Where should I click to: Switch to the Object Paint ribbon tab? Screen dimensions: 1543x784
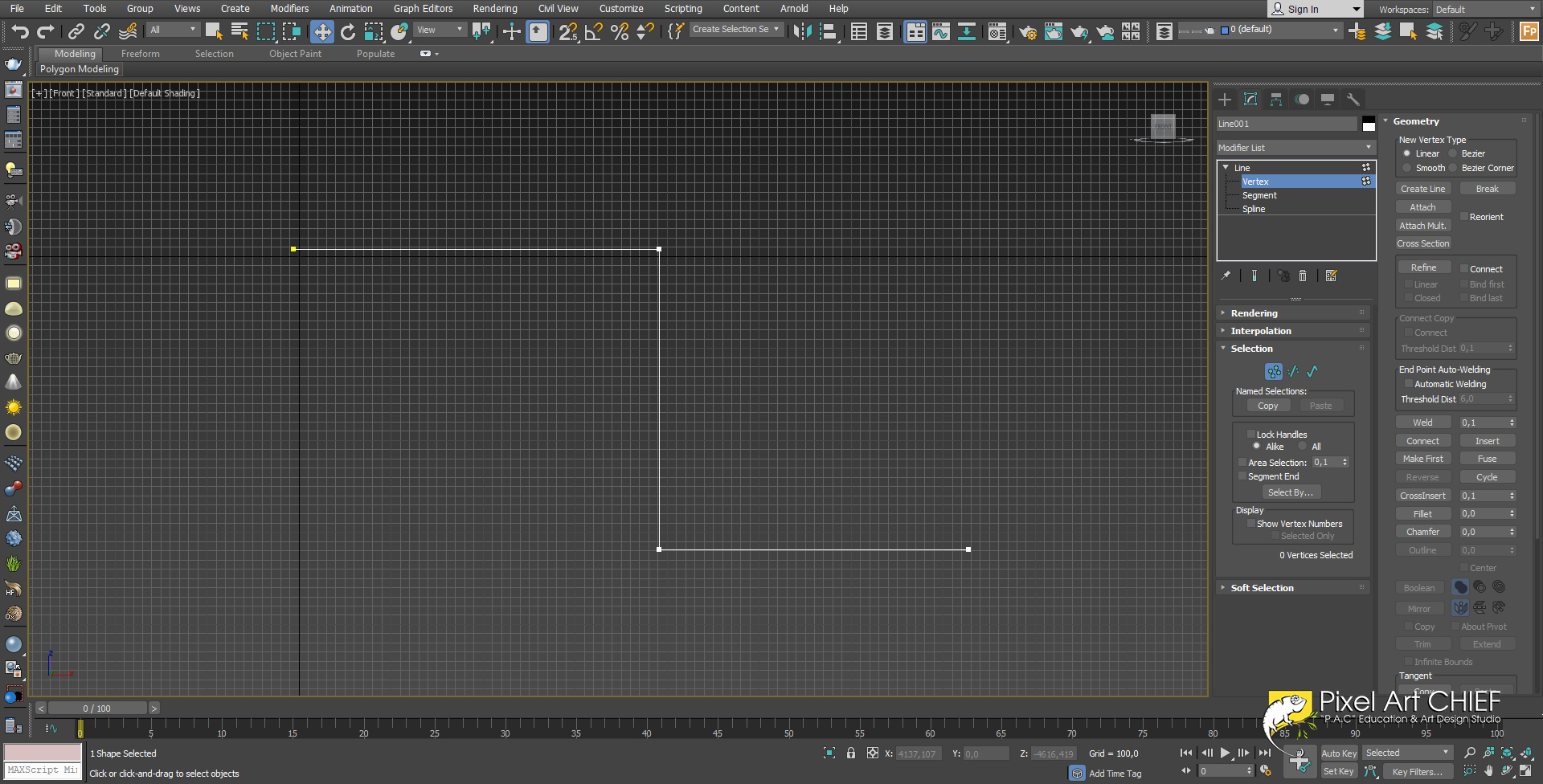click(x=295, y=54)
